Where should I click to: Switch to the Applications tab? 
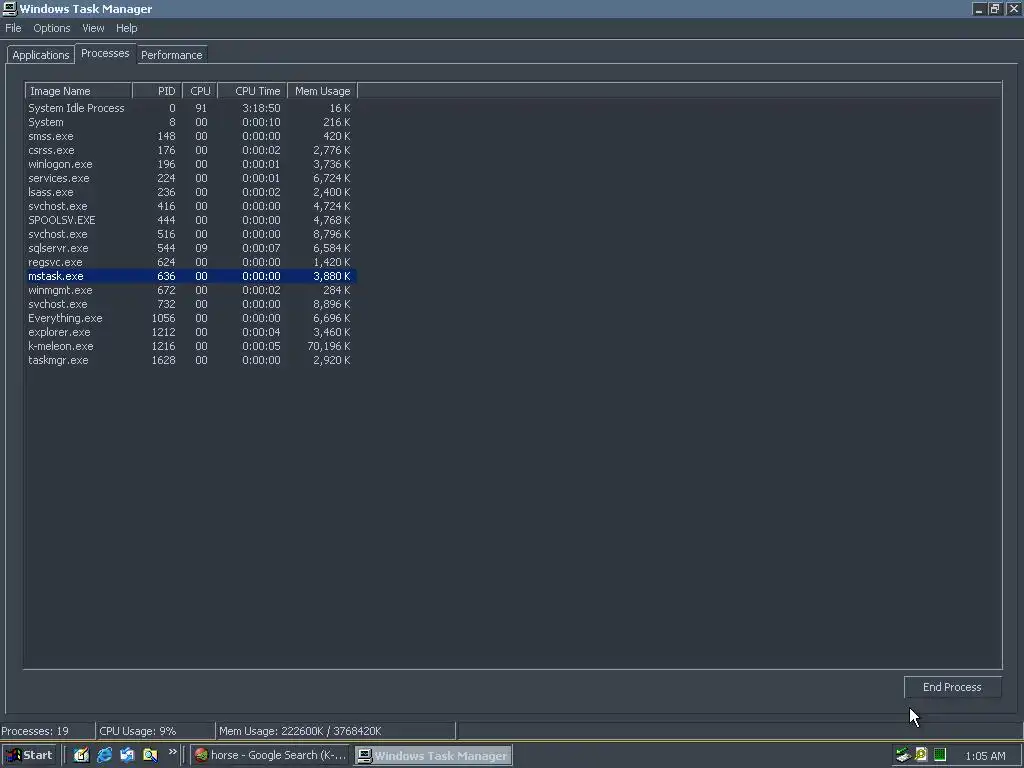(x=40, y=55)
